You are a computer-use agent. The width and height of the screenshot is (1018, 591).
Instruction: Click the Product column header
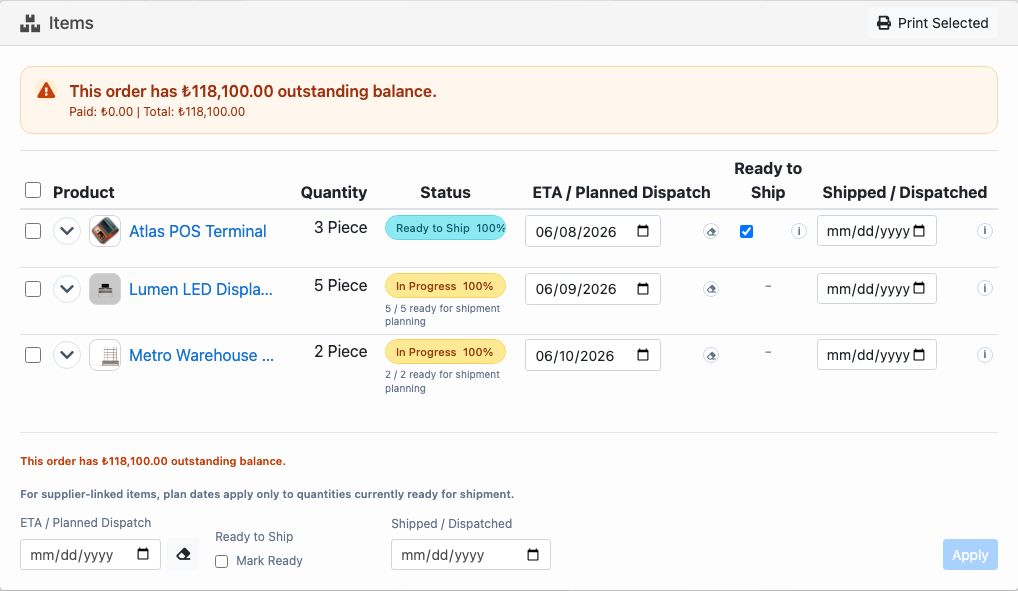click(x=84, y=192)
